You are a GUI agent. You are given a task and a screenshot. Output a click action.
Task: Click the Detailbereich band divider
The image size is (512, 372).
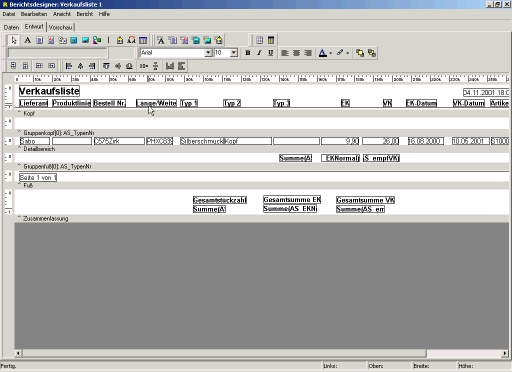coord(262,149)
